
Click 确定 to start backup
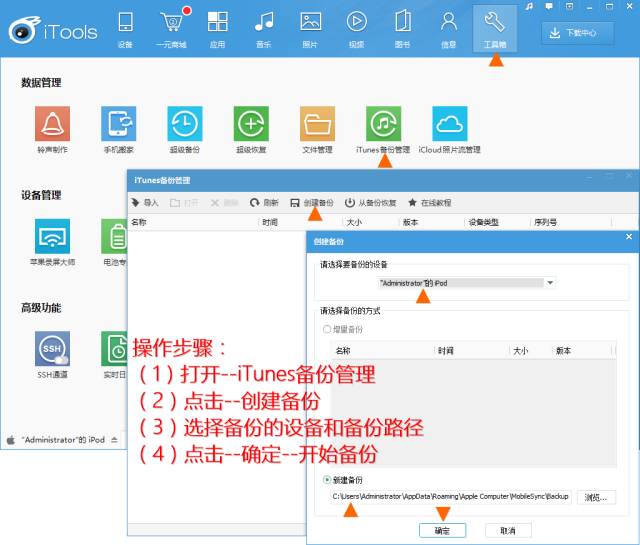coord(442,530)
